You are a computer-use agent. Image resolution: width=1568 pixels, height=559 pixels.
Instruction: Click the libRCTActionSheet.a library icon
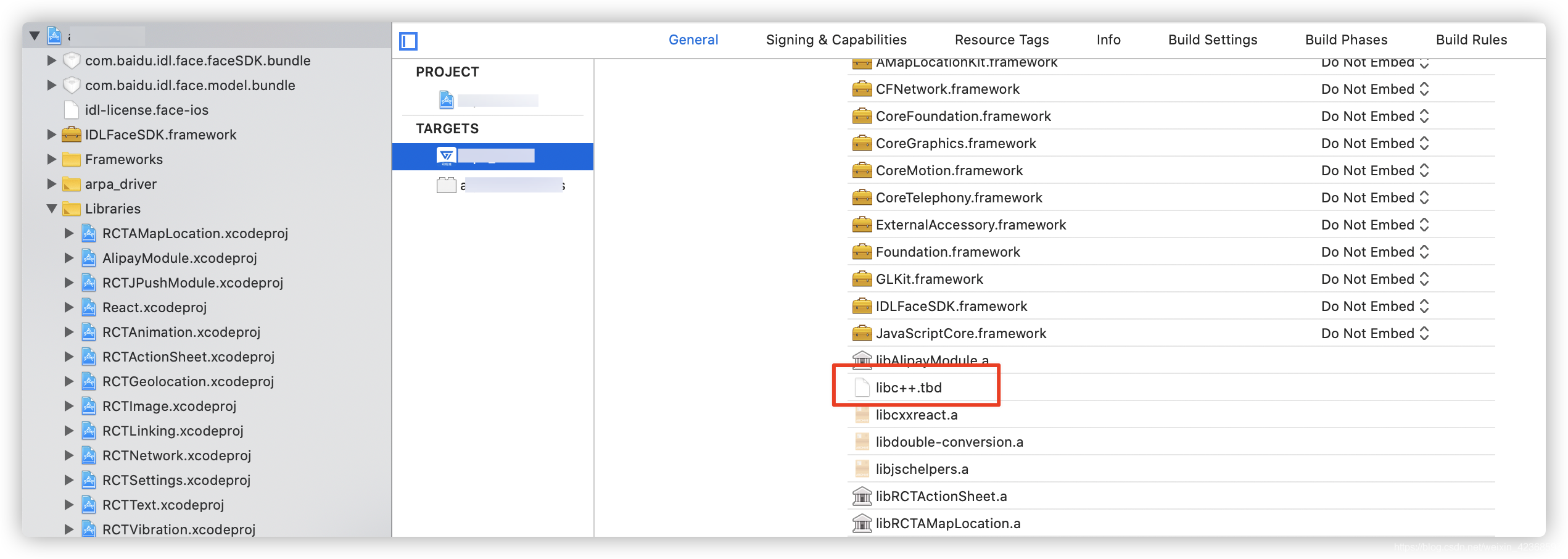point(862,496)
